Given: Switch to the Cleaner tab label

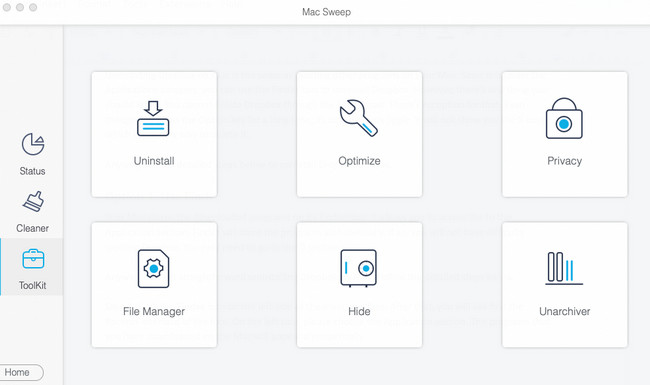Looking at the screenshot, I should pos(32,228).
